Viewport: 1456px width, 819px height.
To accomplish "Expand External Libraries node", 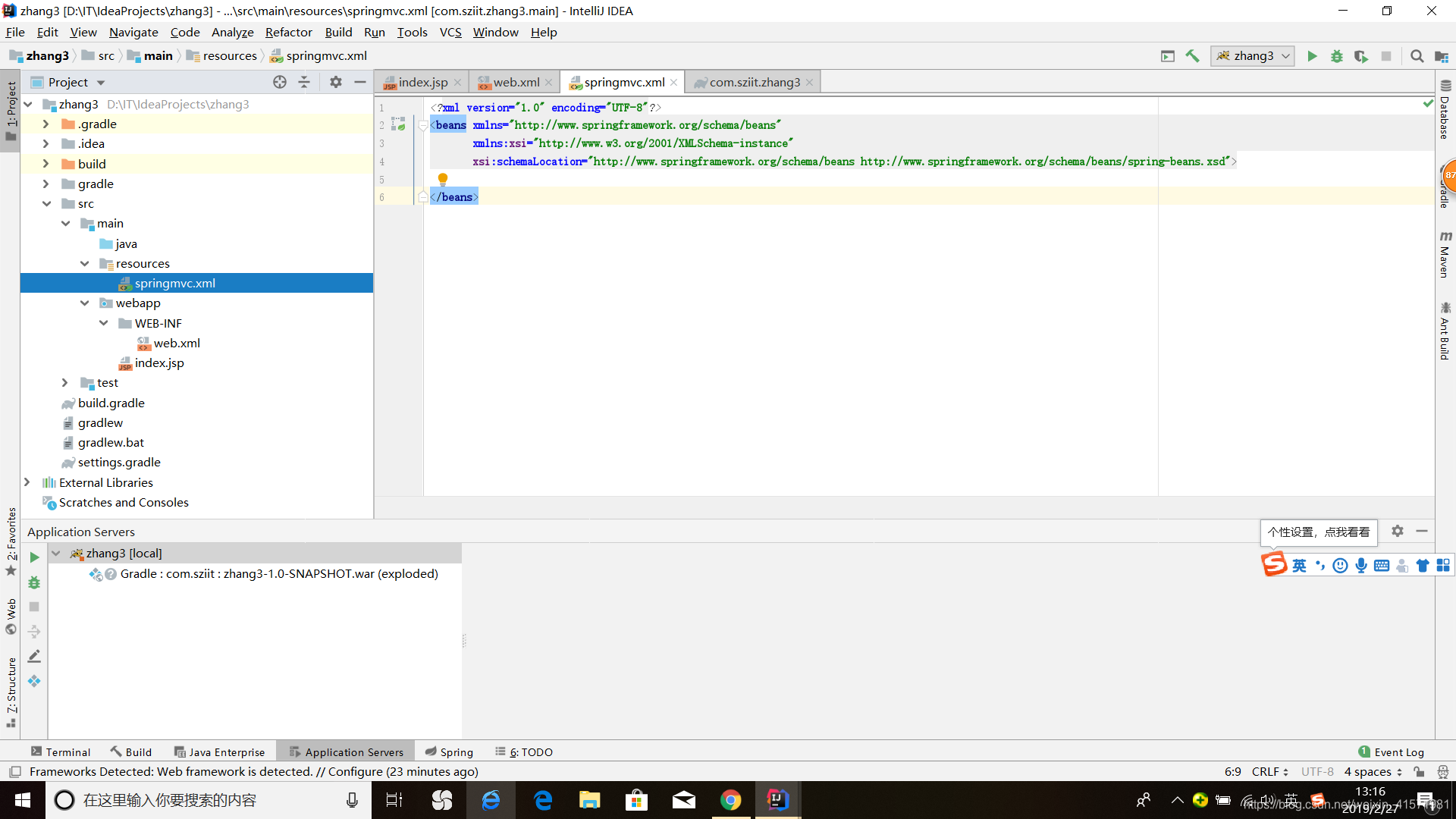I will [x=27, y=482].
